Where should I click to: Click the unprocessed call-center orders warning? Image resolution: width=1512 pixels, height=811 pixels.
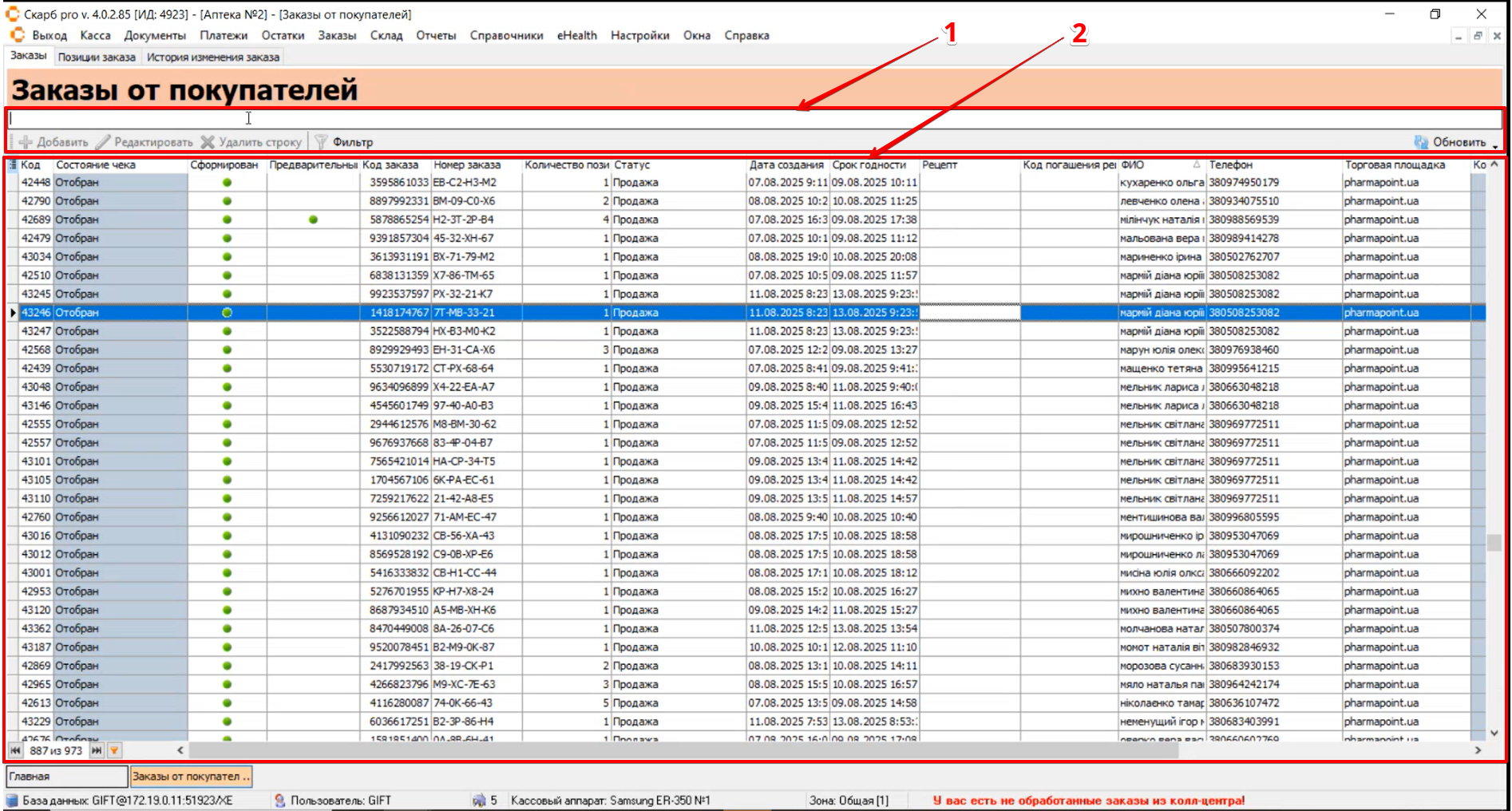[x=1088, y=801]
